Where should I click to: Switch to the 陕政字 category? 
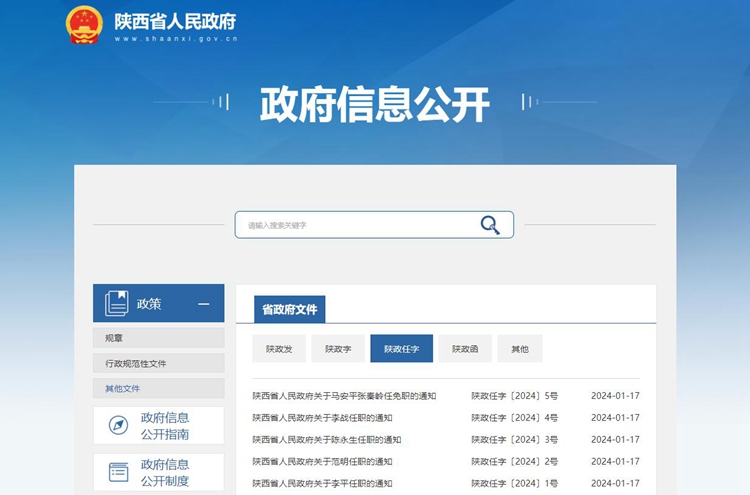tap(338, 349)
